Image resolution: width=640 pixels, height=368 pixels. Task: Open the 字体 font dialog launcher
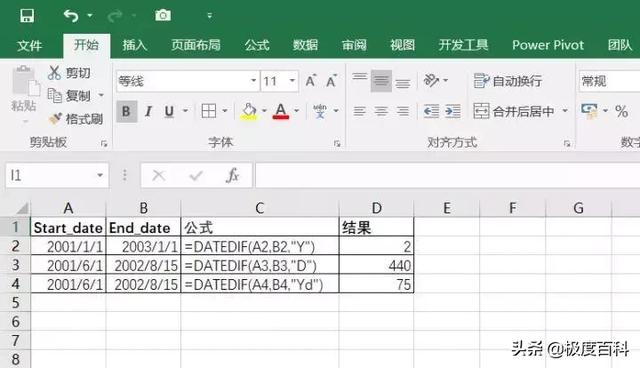(x=337, y=143)
